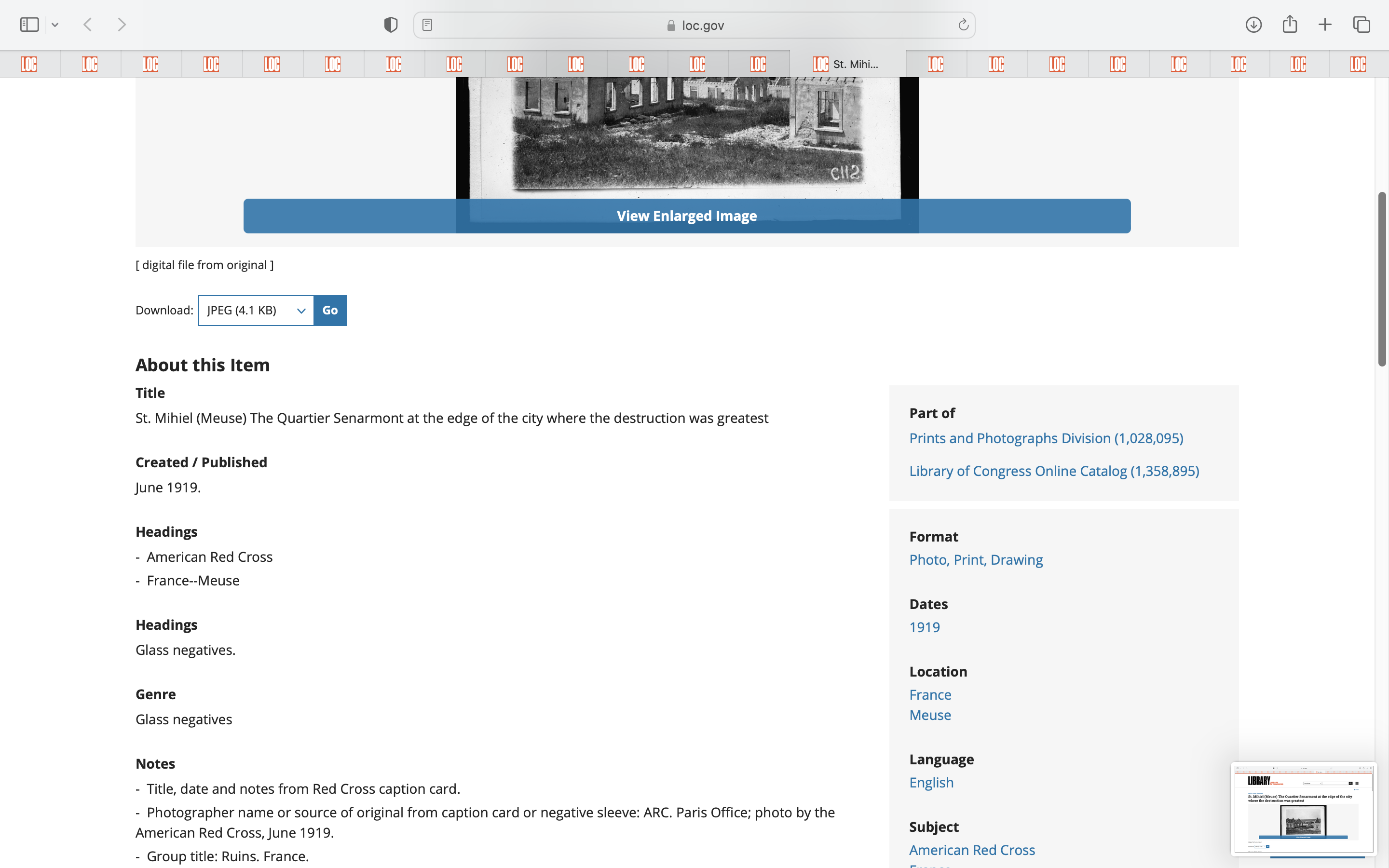Expand the sidebar chevron dropdown menu
The width and height of the screenshot is (1389, 868).
(55, 25)
